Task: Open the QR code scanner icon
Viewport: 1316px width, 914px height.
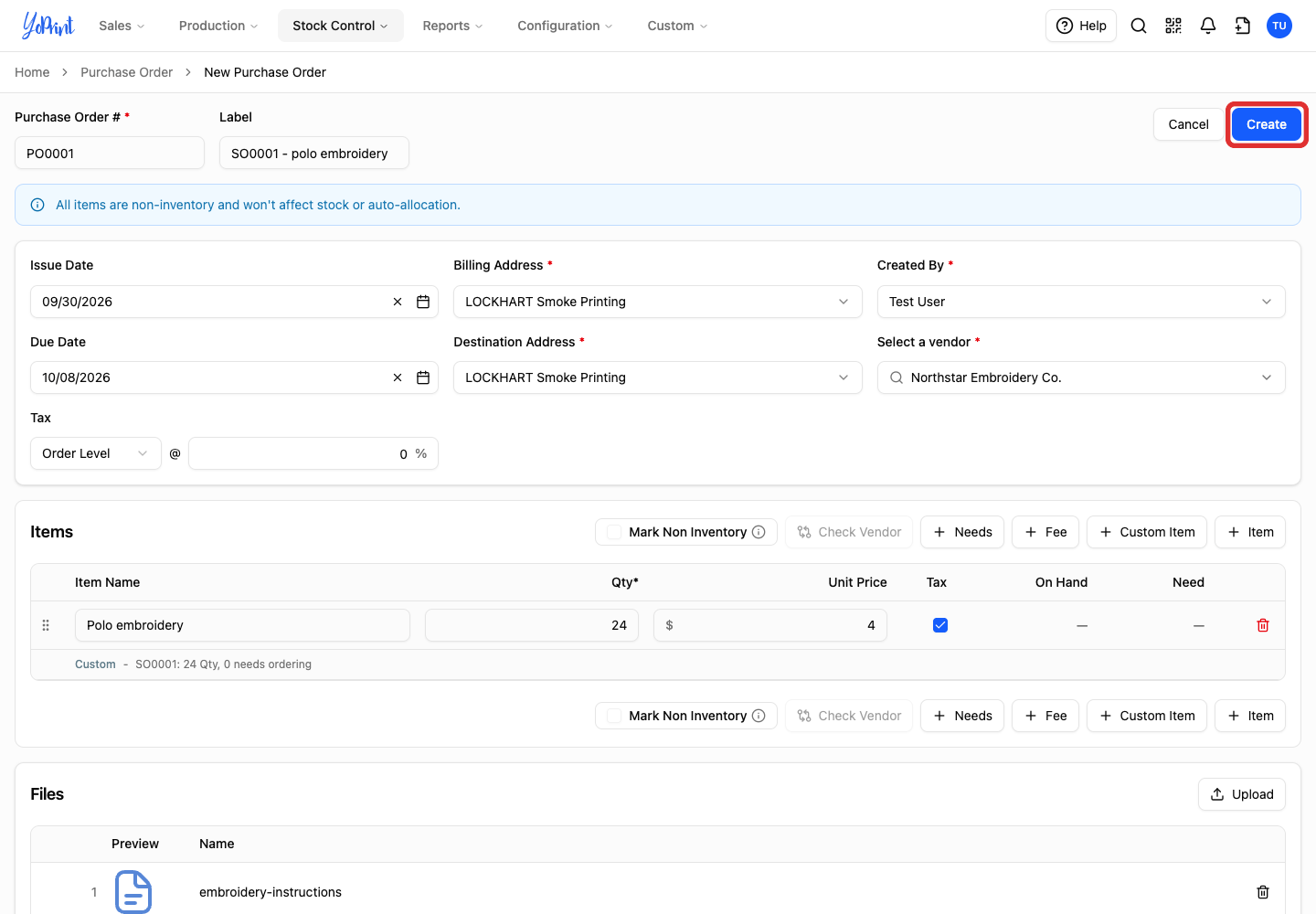Action: (x=1173, y=26)
